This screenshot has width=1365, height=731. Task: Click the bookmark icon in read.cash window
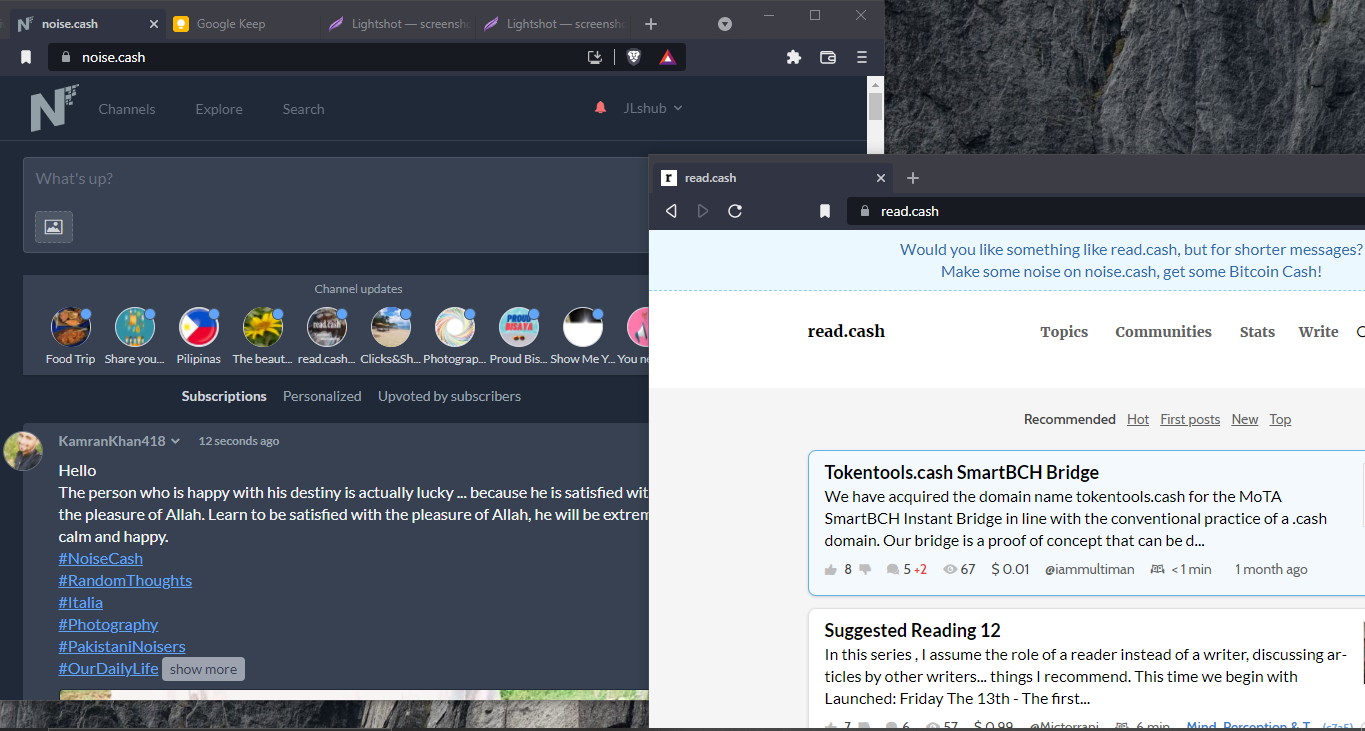[x=825, y=211]
